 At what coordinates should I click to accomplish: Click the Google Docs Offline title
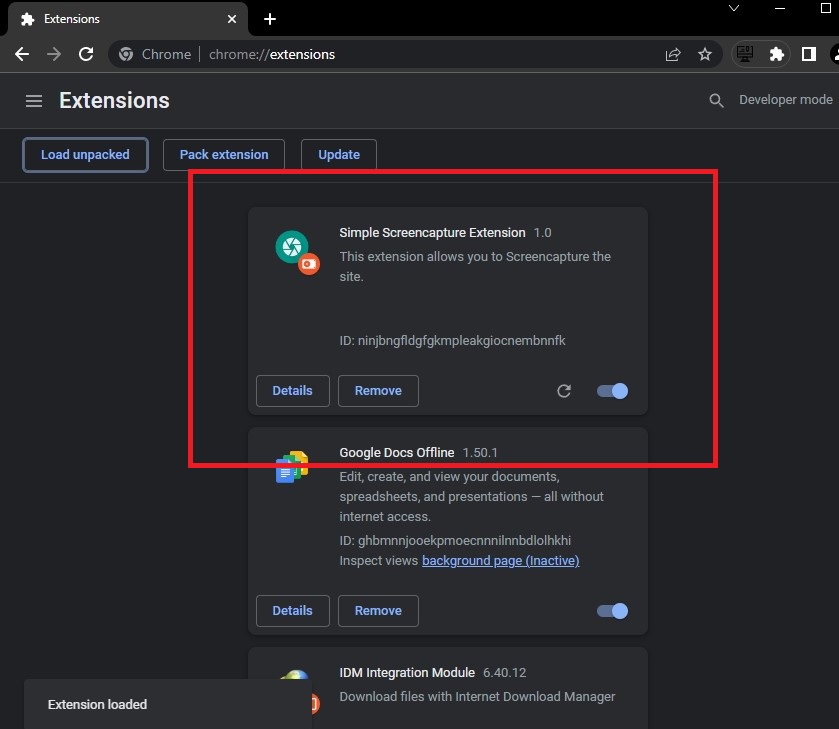tap(396, 452)
